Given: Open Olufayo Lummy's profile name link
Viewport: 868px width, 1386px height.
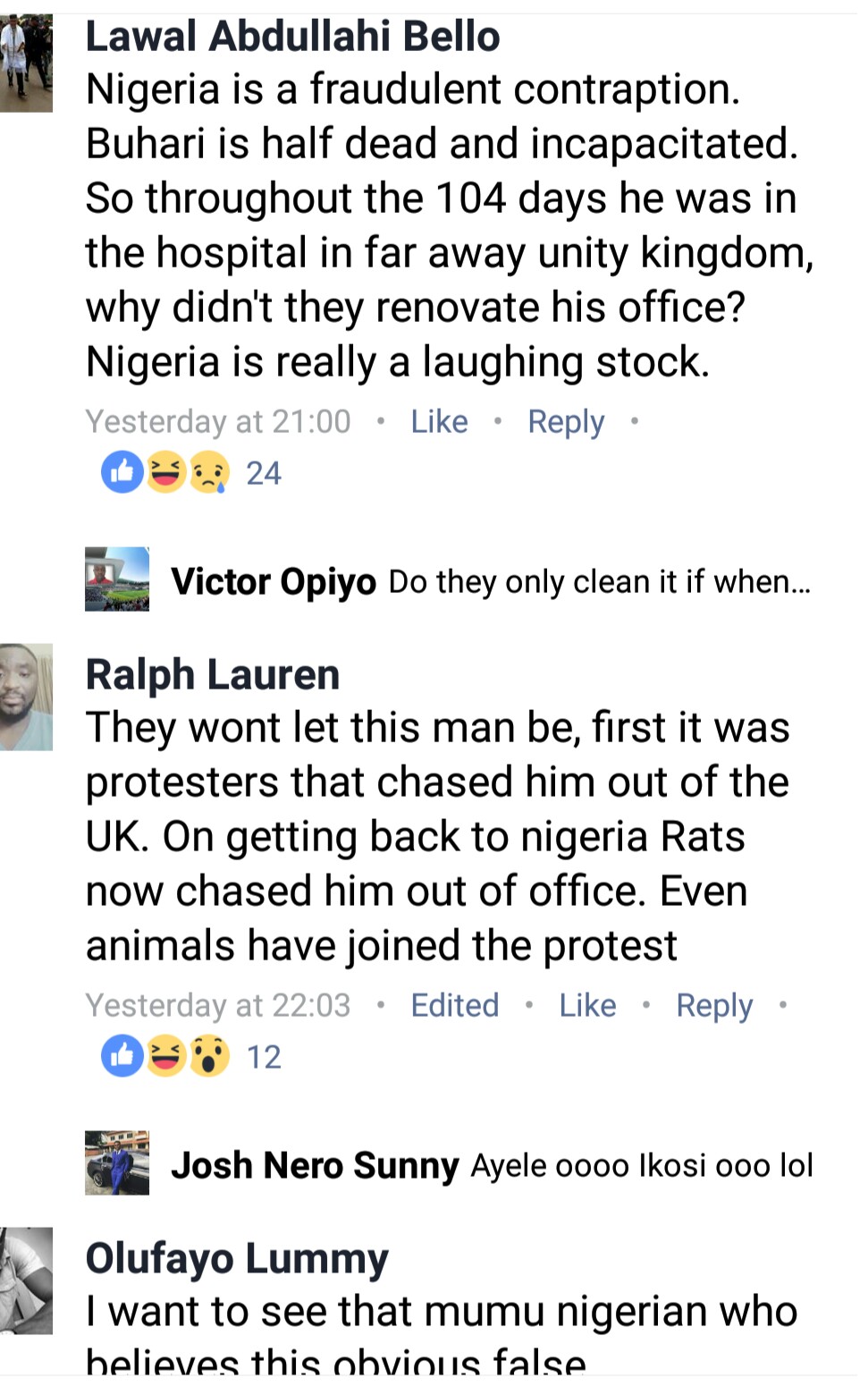Looking at the screenshot, I should 237,1258.
